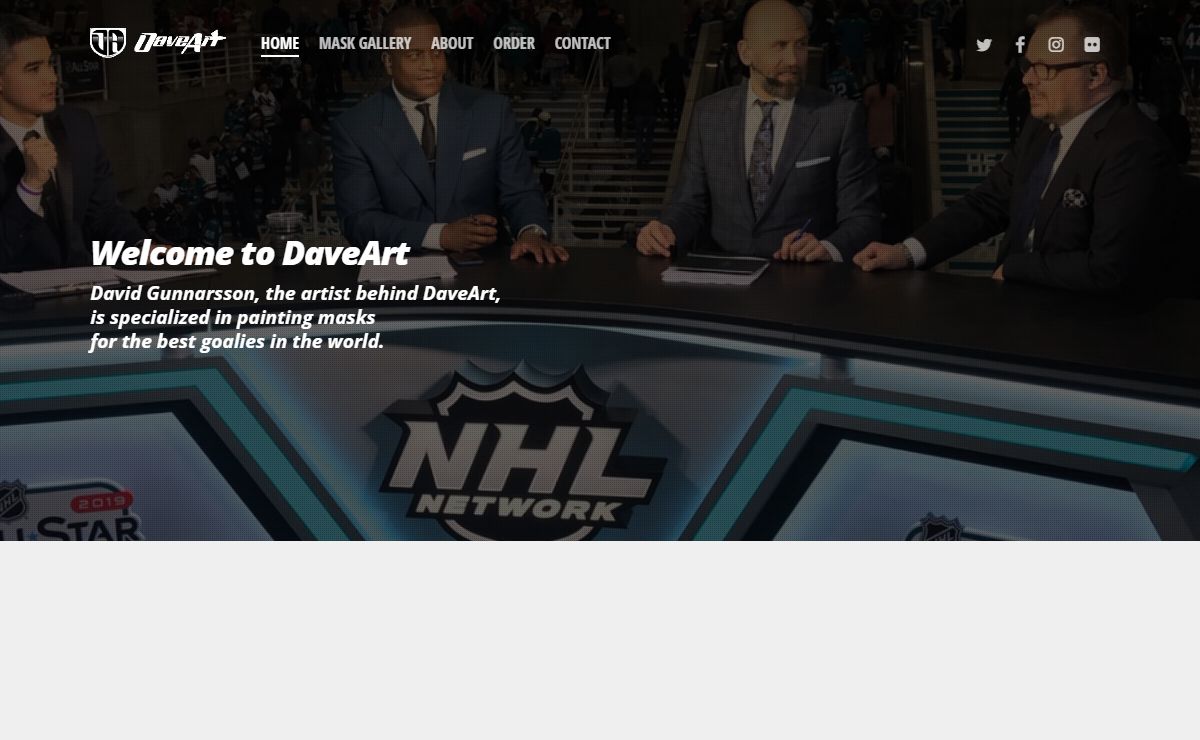The height and width of the screenshot is (740, 1200).
Task: Click the NHL Network logo on the desk
Action: click(x=519, y=460)
